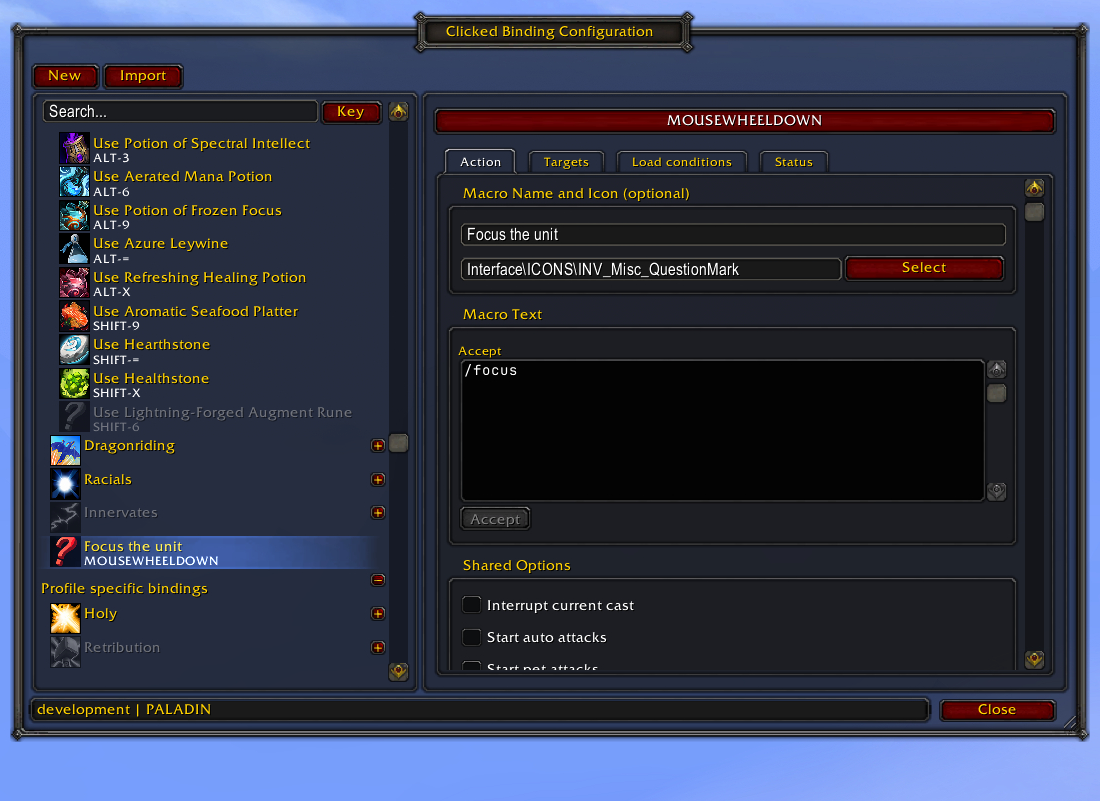Click the Aromatic Seafood Platter icon
Image resolution: width=1100 pixels, height=801 pixels.
(74, 317)
